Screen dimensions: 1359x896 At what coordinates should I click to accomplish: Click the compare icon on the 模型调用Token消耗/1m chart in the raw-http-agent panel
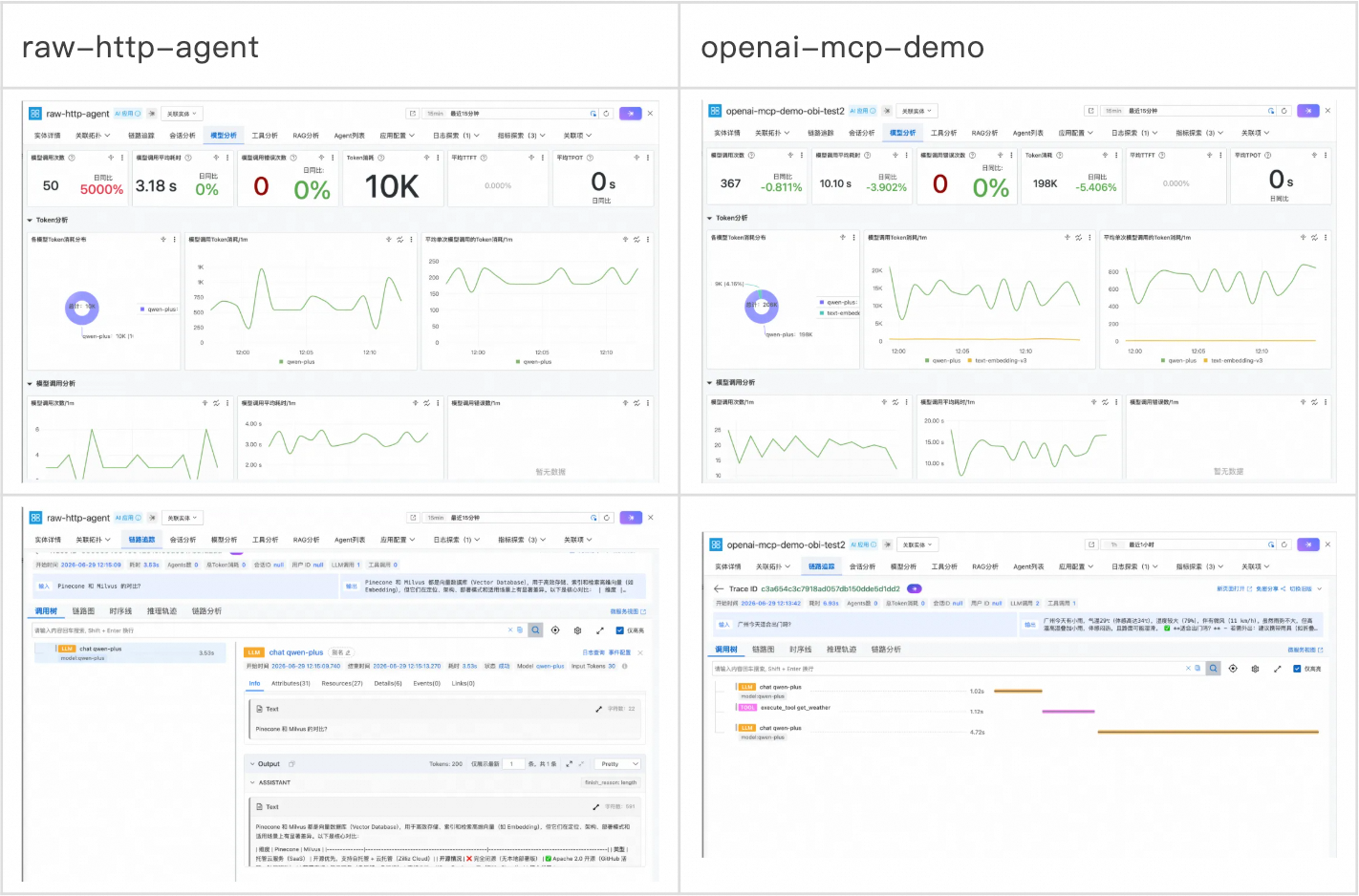(x=399, y=240)
